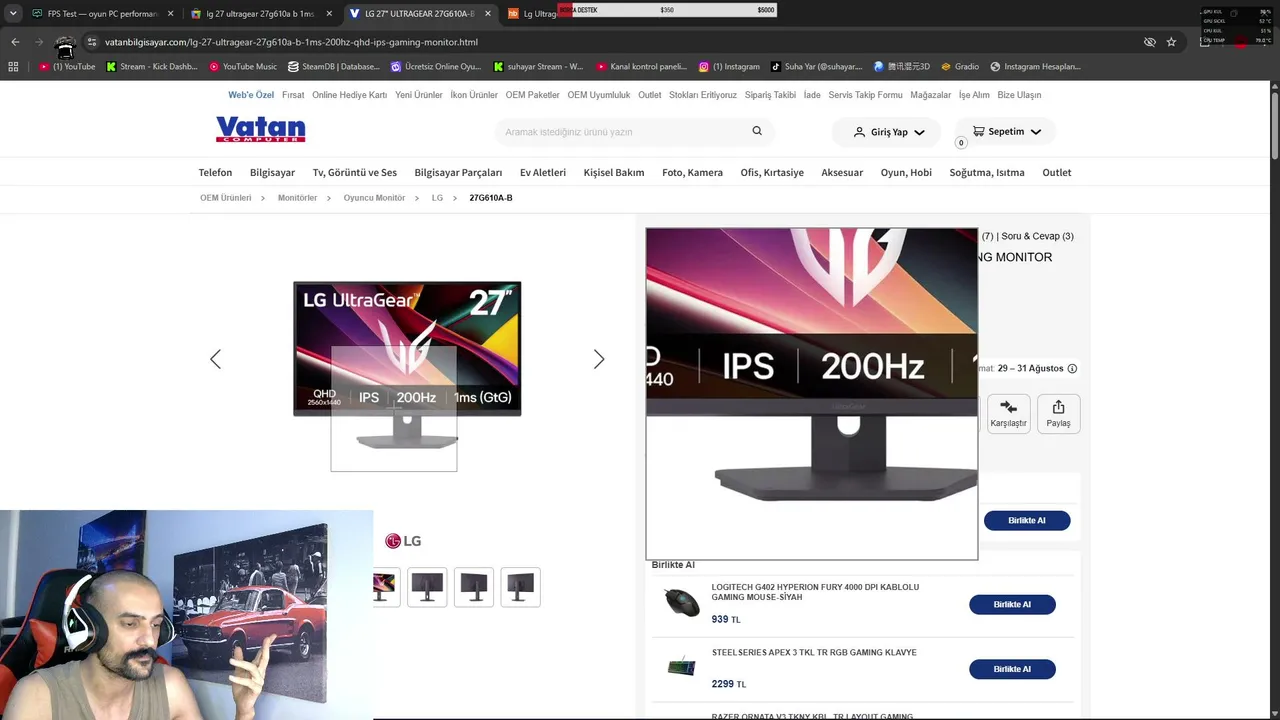Image resolution: width=1280 pixels, height=720 pixels.
Task: Click the main LG UltraGear product image
Action: 407,365
